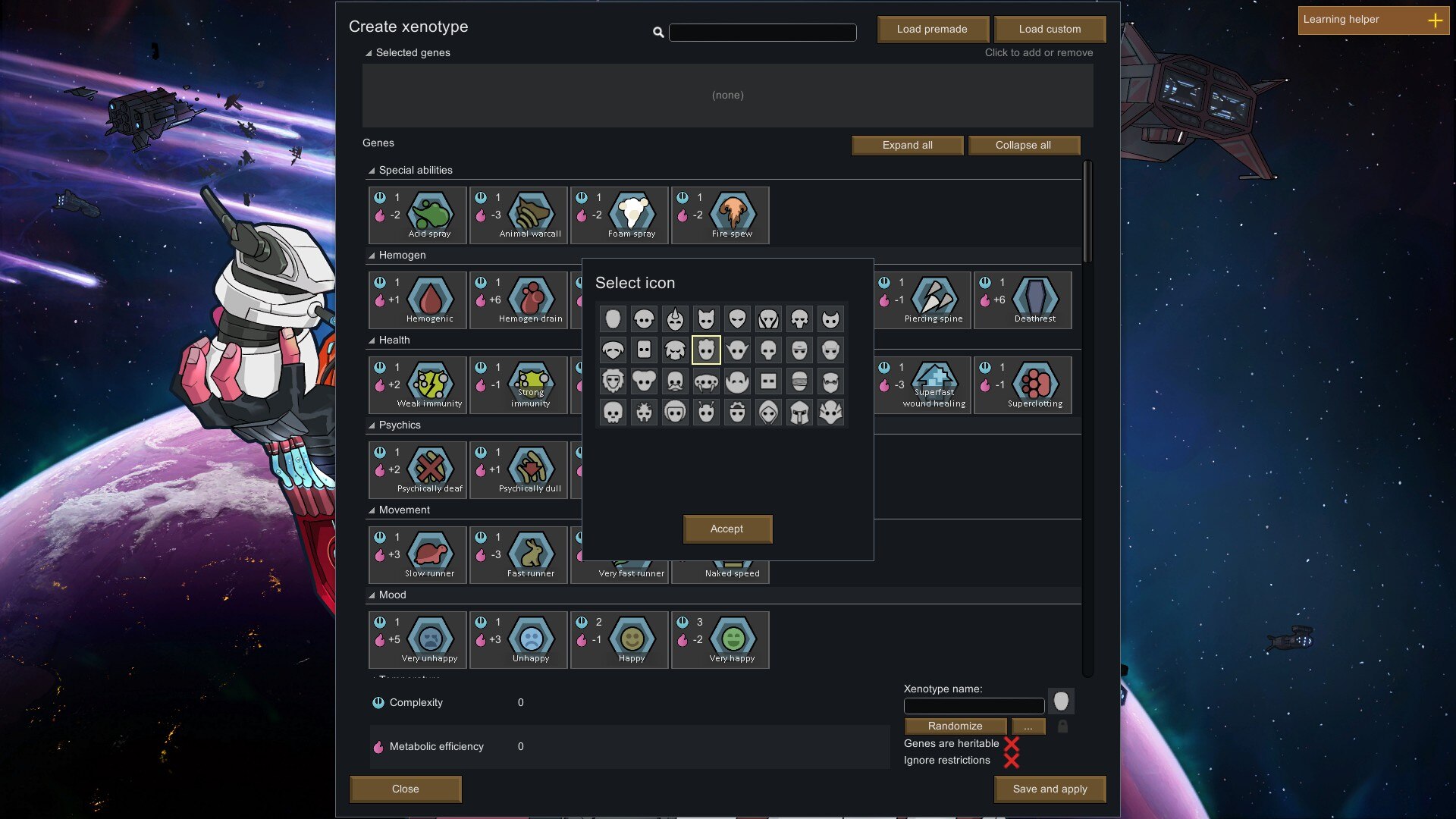This screenshot has width=1456, height=819.
Task: Select the Superclotting gene
Action: point(1023,385)
